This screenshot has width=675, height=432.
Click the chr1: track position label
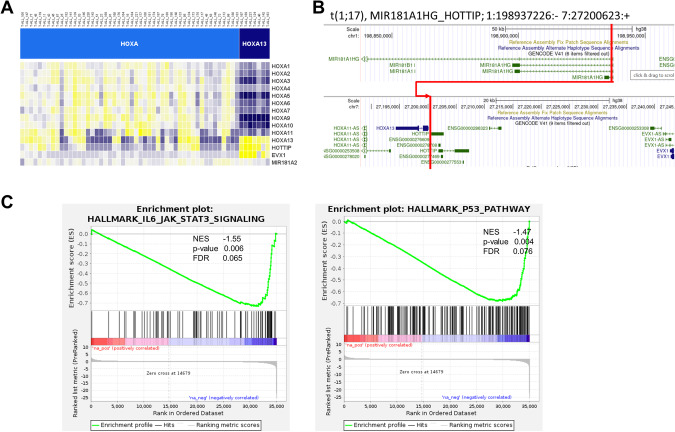coord(353,36)
